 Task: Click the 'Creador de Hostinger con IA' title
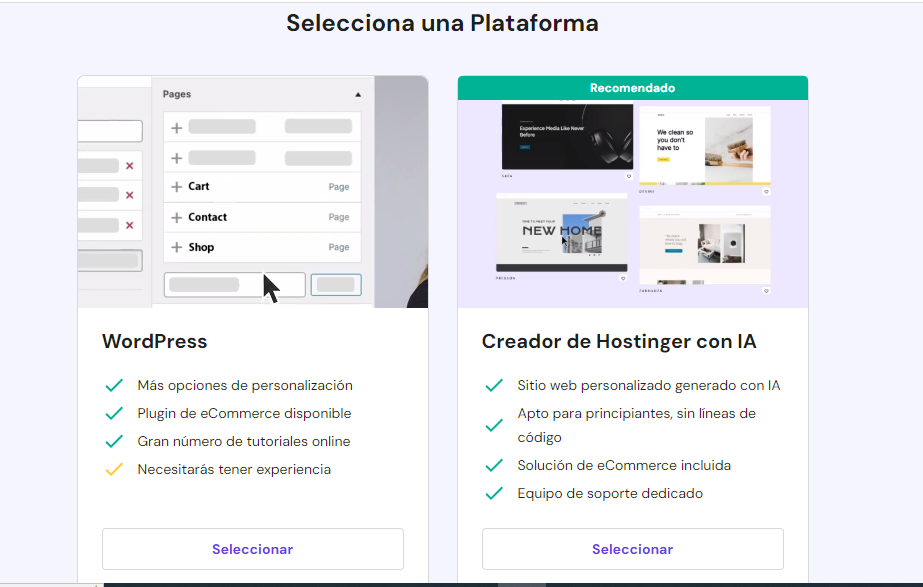click(619, 341)
